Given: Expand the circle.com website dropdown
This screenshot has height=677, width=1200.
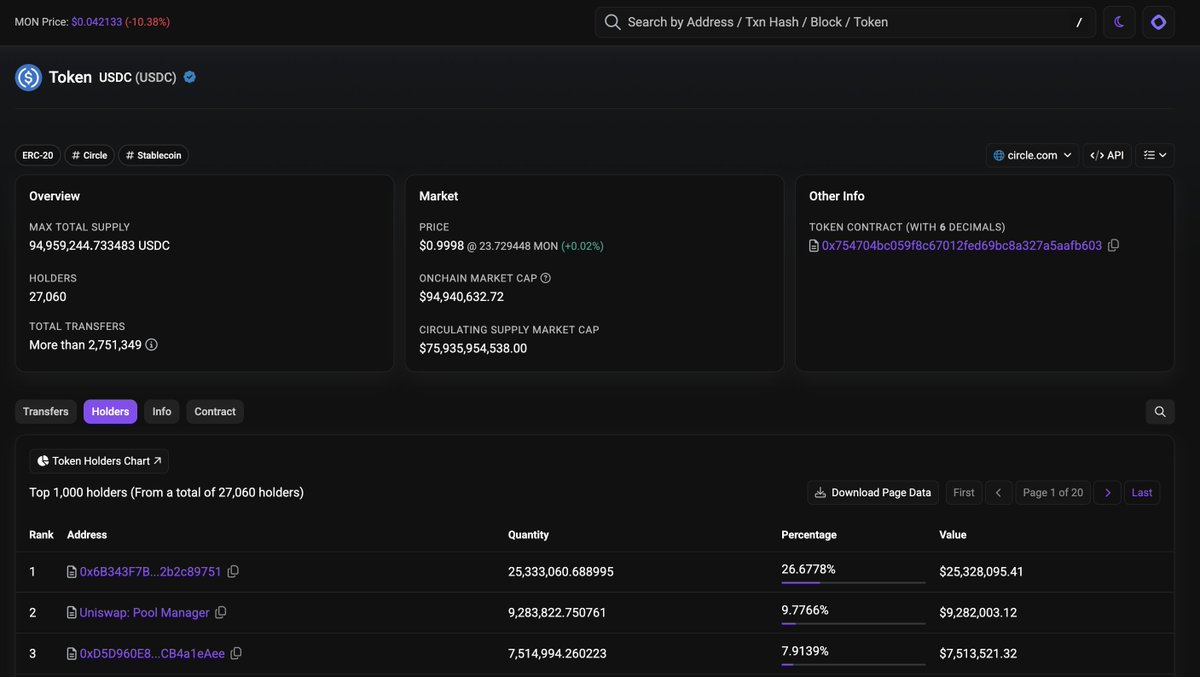Looking at the screenshot, I should (x=1033, y=155).
